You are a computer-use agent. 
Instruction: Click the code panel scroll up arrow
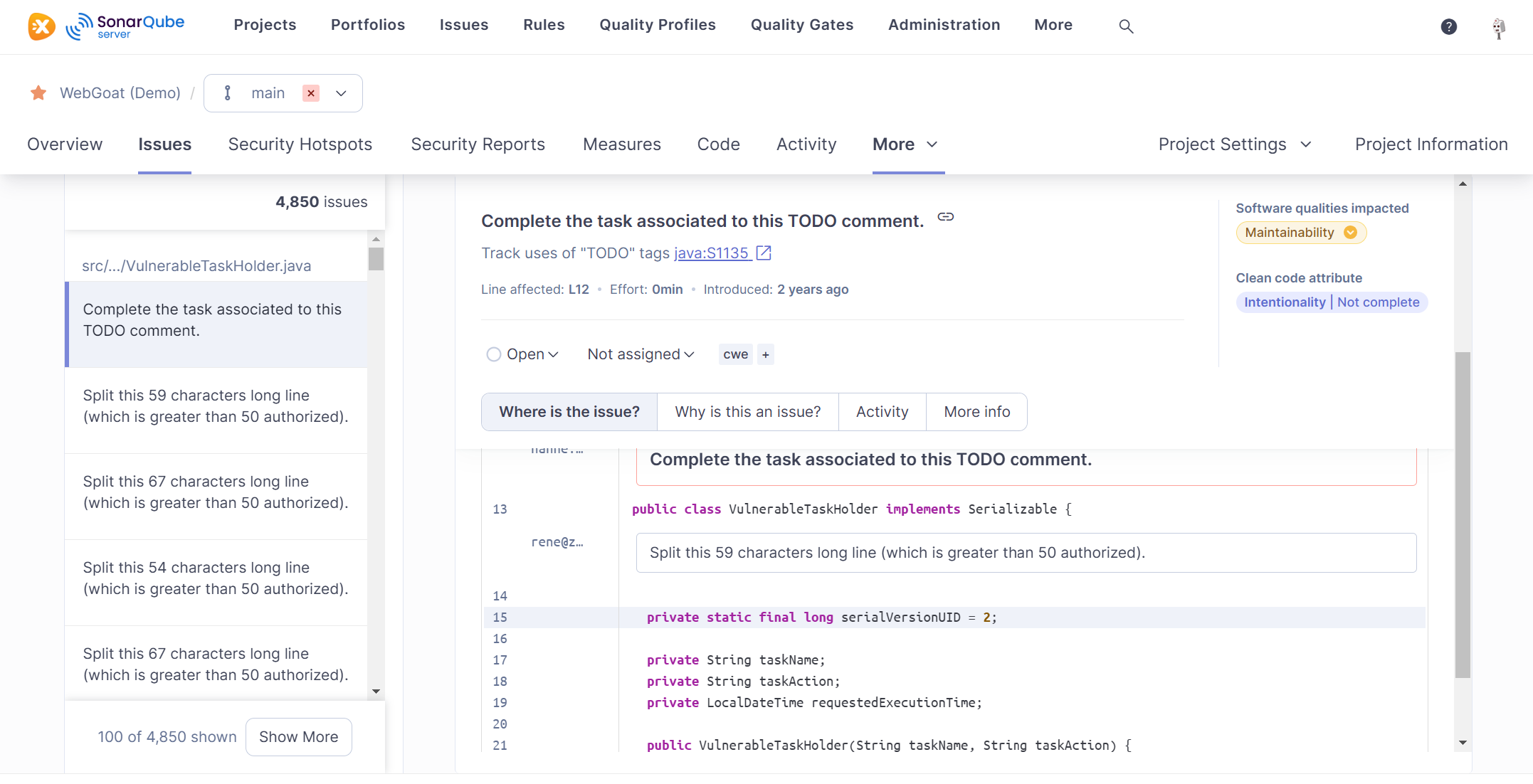1463,184
